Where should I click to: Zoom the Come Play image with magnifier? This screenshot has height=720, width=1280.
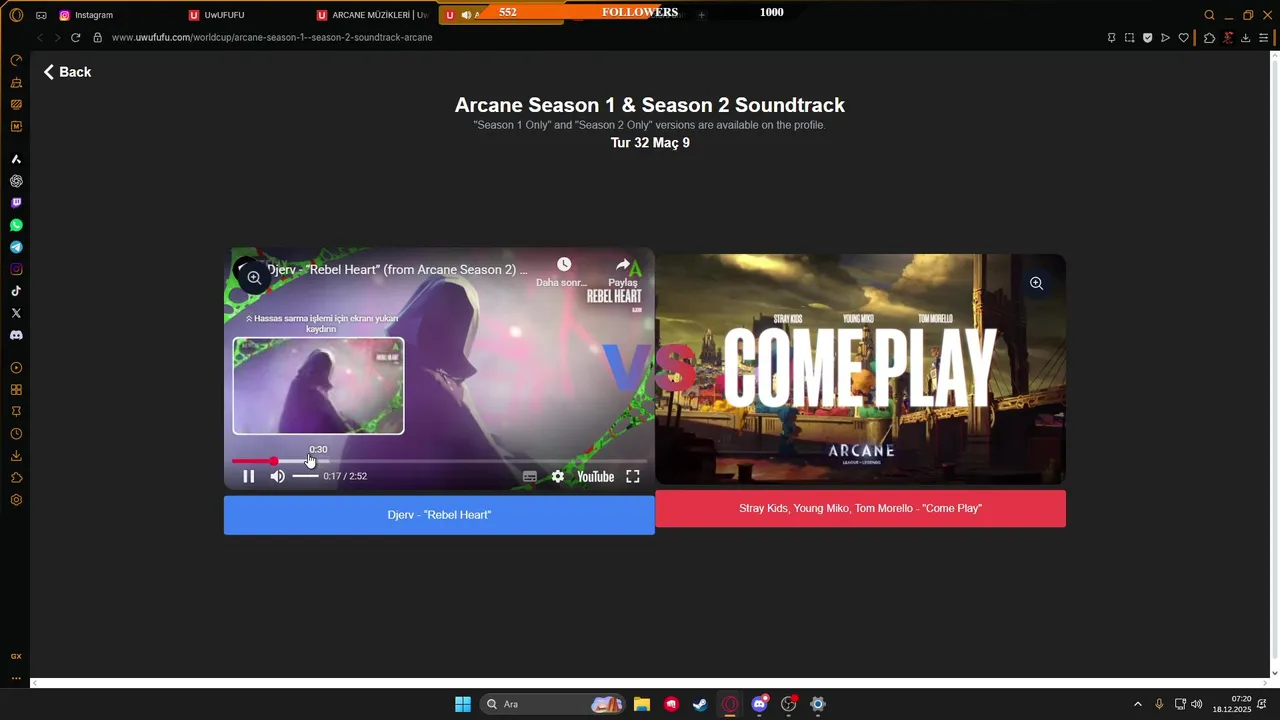point(1037,284)
